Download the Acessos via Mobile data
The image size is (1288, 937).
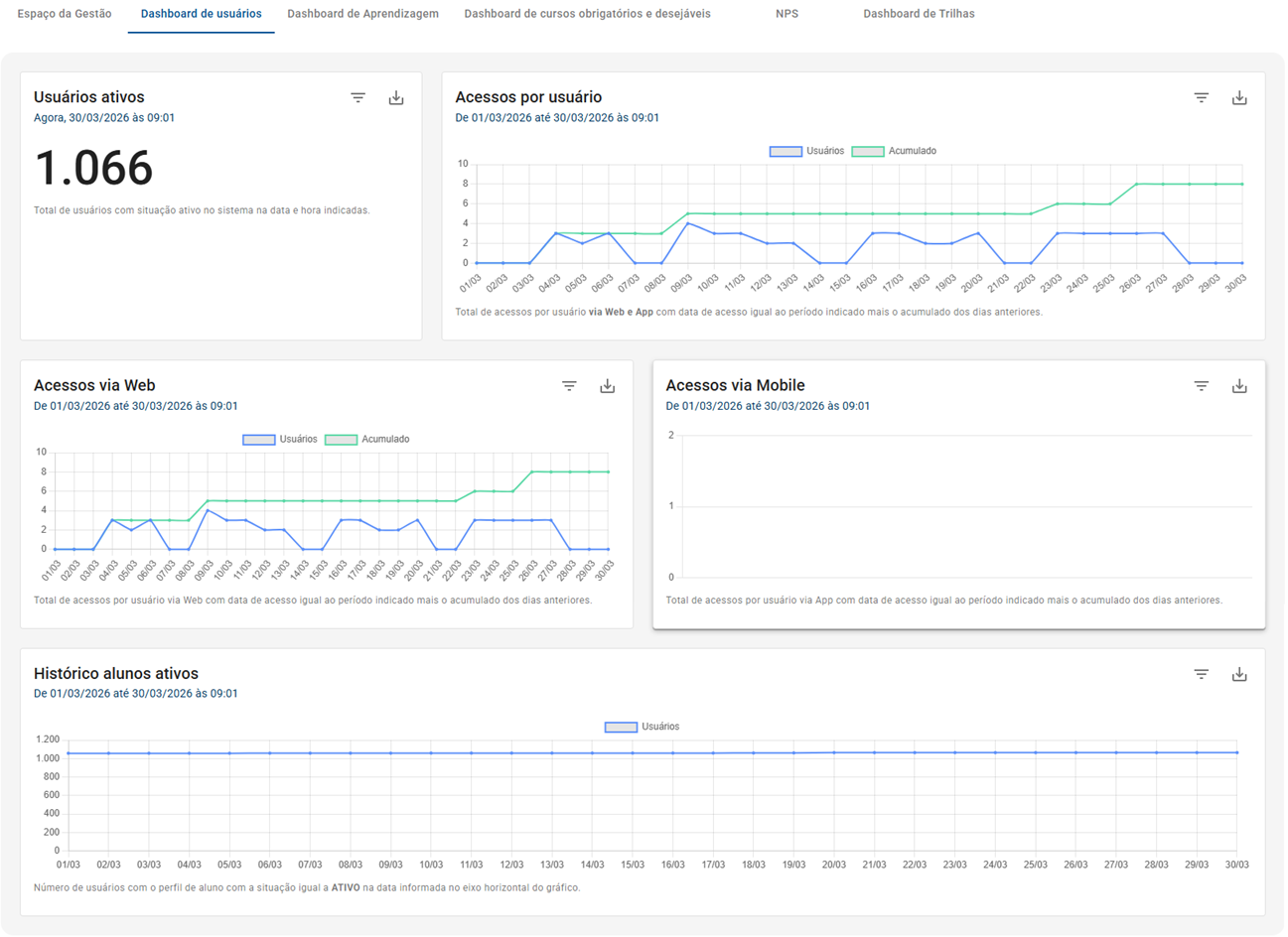(x=1239, y=385)
